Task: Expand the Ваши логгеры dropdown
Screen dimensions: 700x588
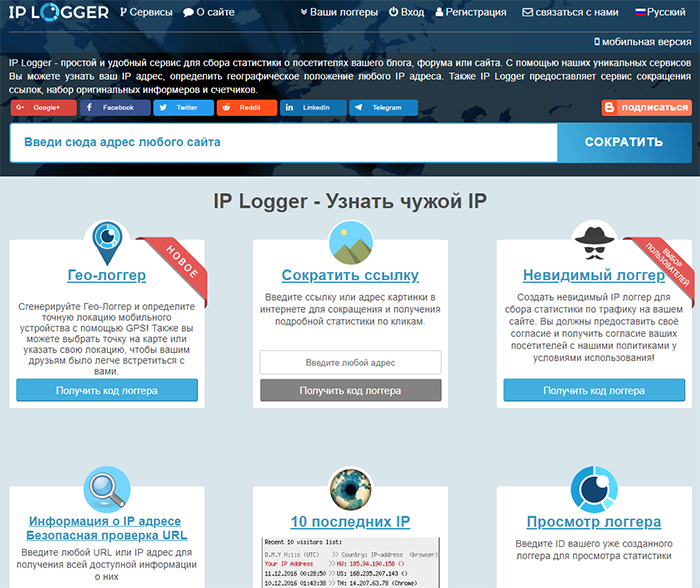Action: click(x=339, y=12)
